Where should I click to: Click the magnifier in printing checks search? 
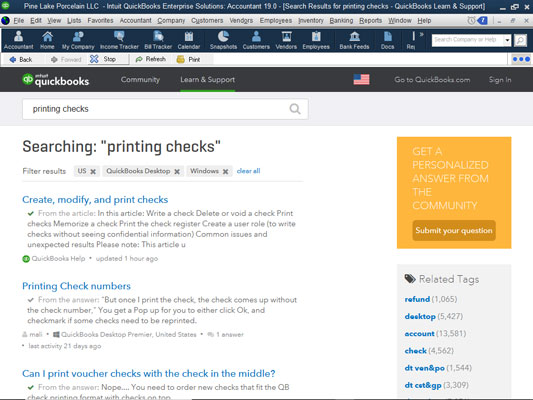[x=295, y=109]
